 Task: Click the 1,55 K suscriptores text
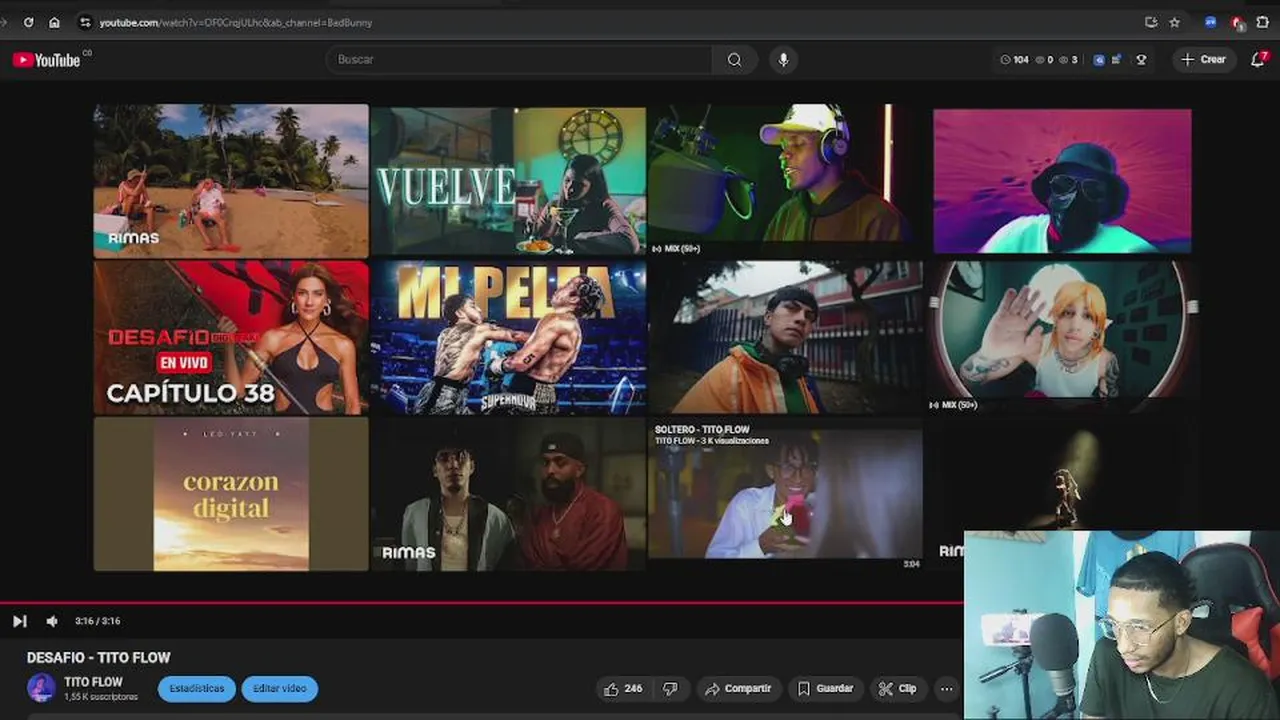(x=101, y=697)
